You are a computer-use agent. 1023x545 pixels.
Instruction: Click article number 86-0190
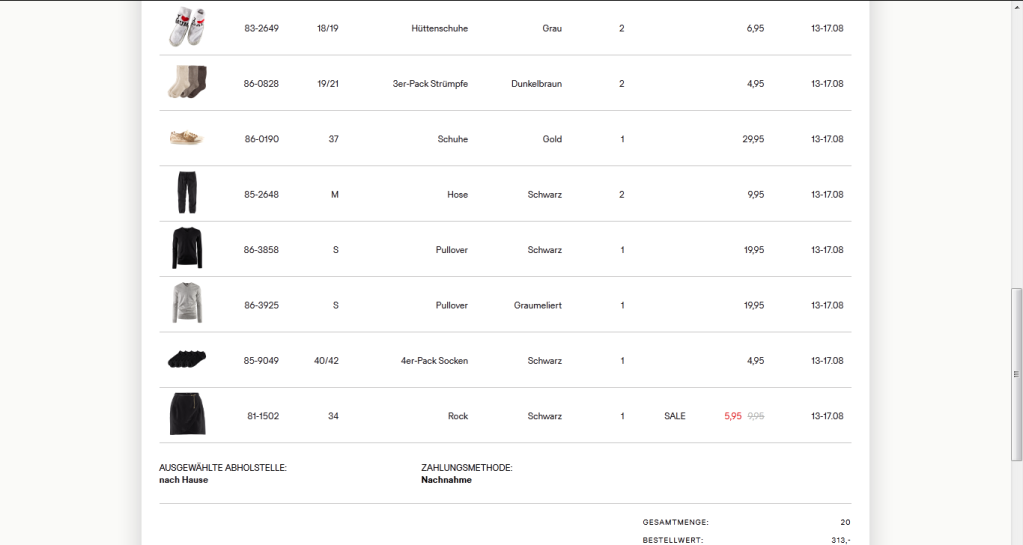261,139
